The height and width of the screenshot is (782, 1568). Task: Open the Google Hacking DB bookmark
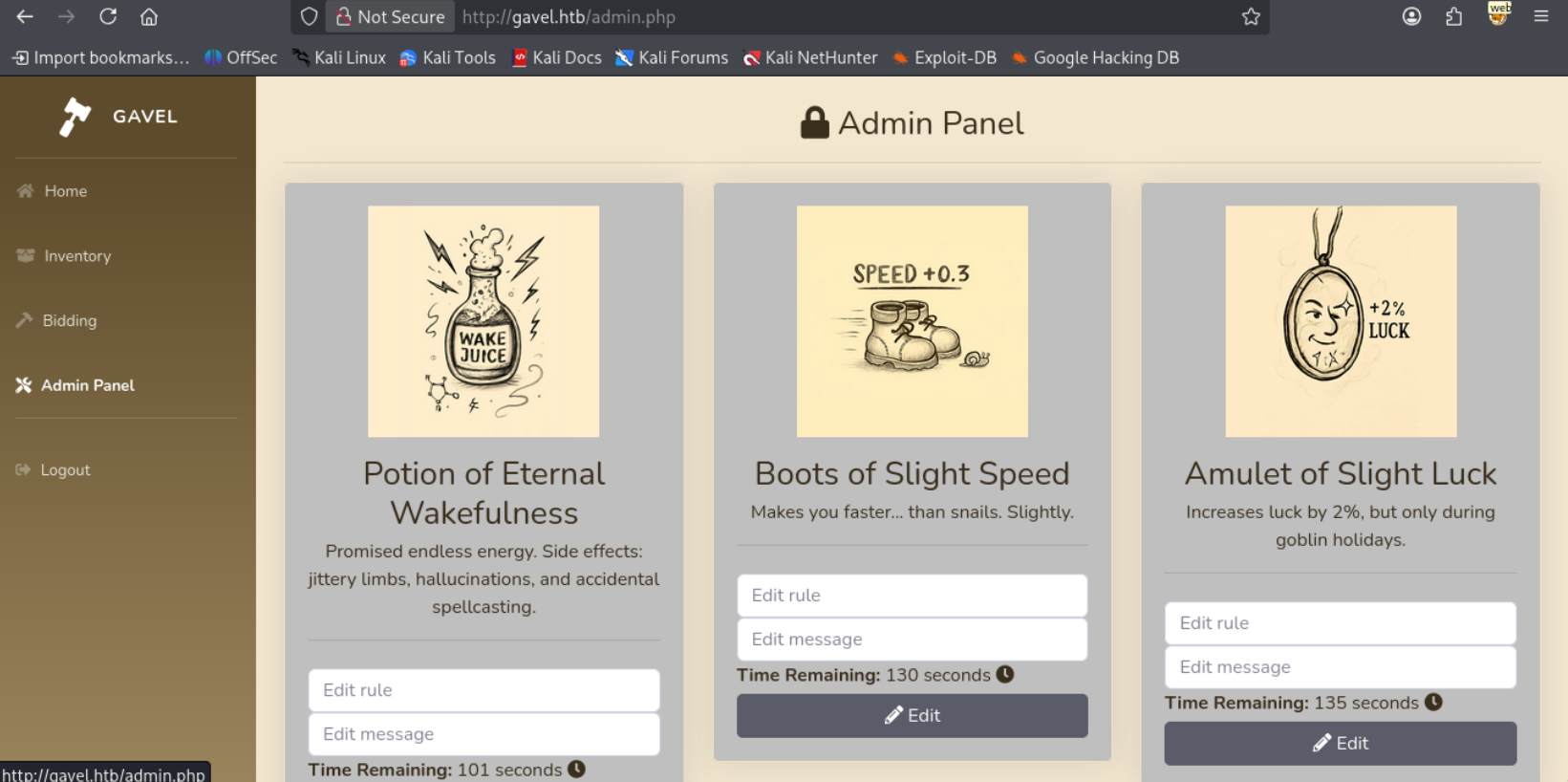[x=1095, y=57]
